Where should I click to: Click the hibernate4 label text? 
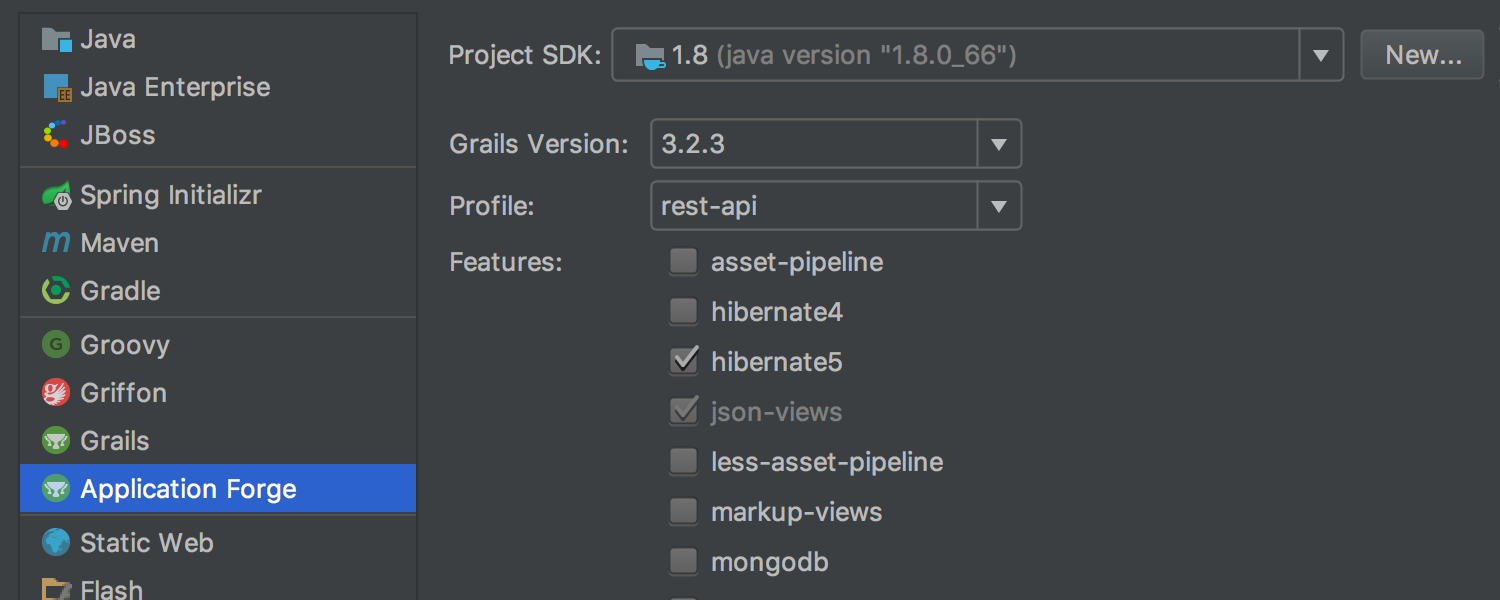777,312
